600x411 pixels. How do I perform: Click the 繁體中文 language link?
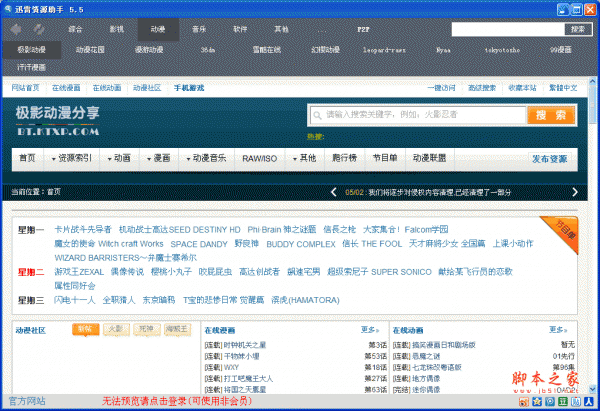[563, 88]
